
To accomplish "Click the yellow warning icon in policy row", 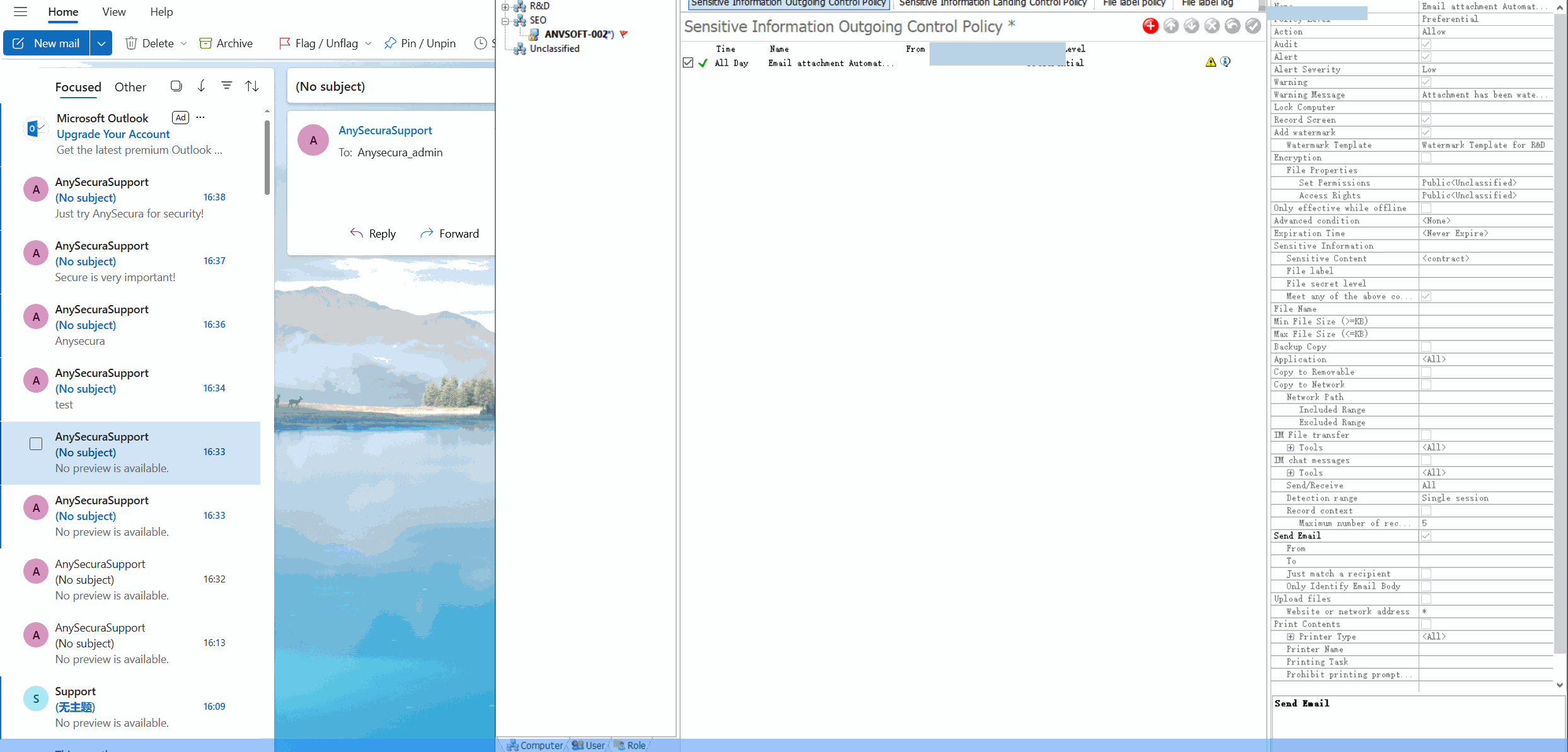I will 1210,62.
